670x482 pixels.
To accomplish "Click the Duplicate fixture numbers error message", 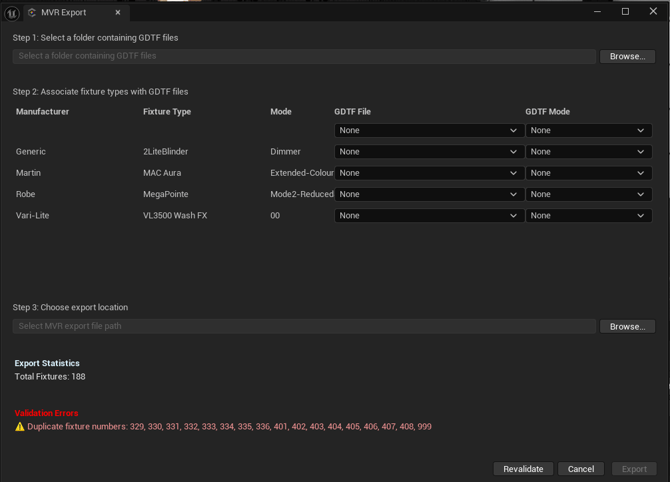I will tap(229, 426).
